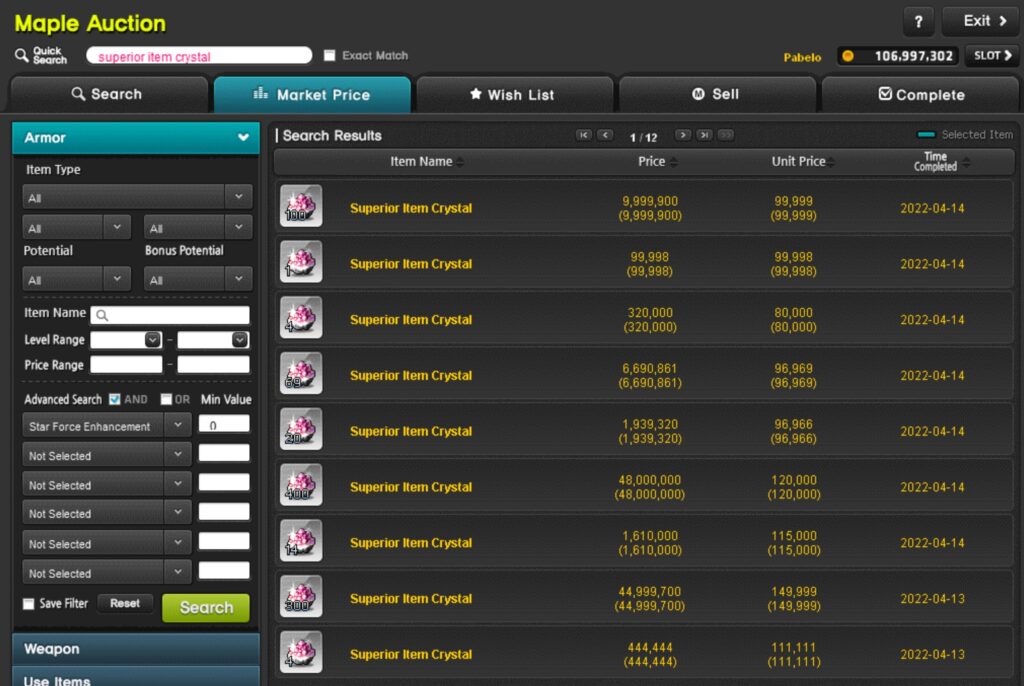Click crystal icon in 320,000 price row

coord(301,318)
